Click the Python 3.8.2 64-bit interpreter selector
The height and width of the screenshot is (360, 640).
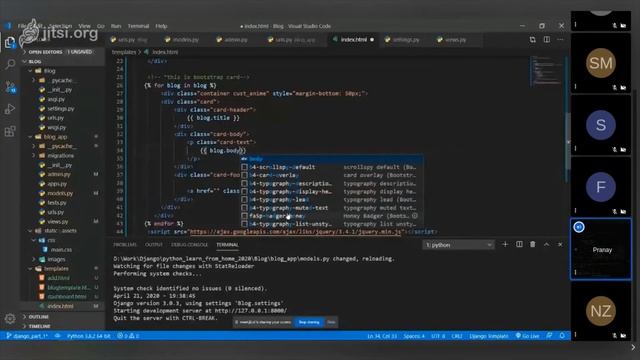(89, 336)
